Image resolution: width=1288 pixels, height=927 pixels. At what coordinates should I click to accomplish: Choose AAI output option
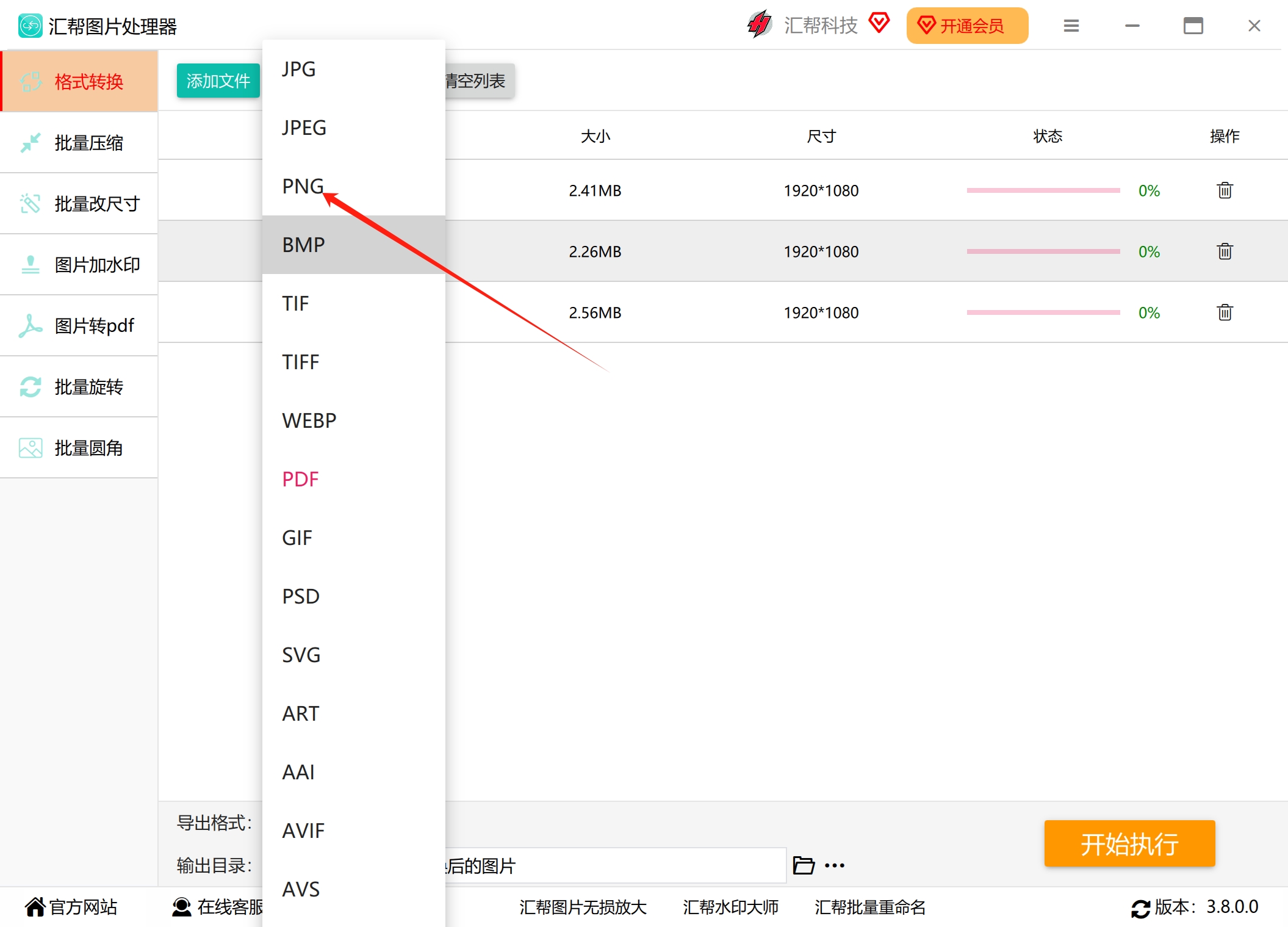354,772
